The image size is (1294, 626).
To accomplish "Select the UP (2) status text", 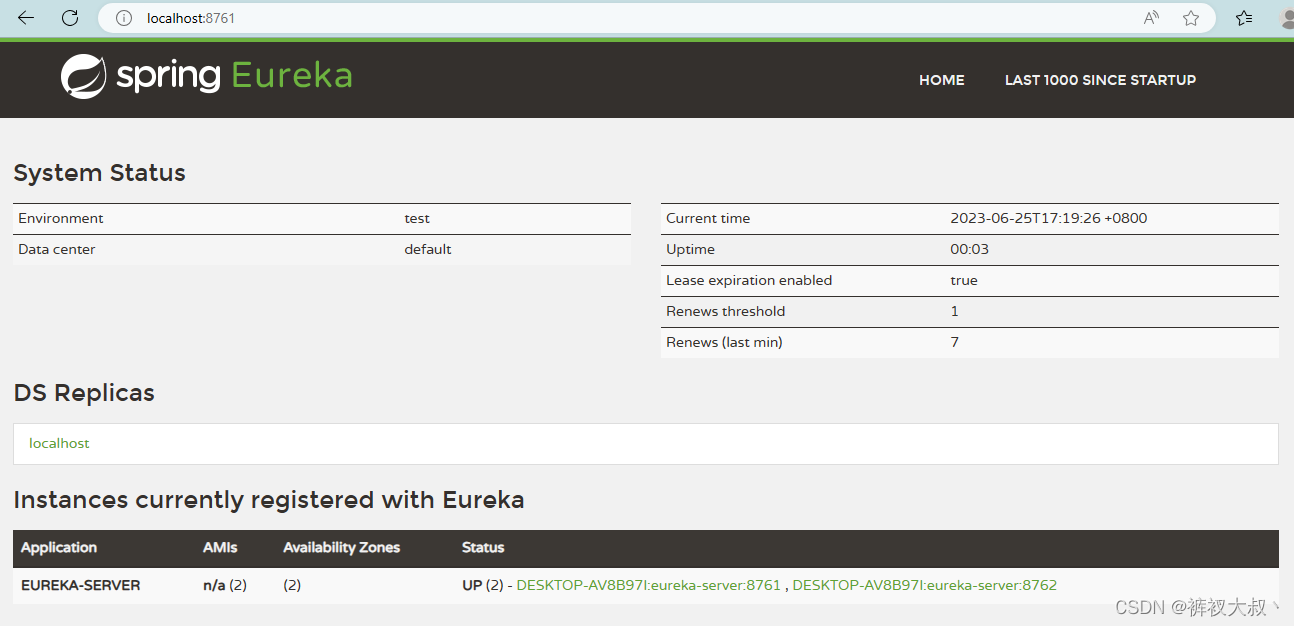I will point(483,585).
